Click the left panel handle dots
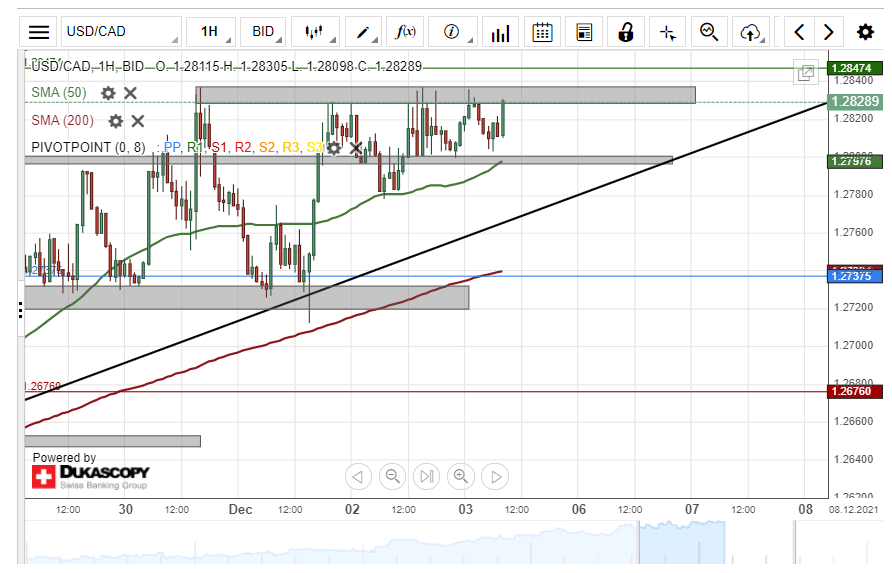The image size is (892, 573). click(20, 311)
